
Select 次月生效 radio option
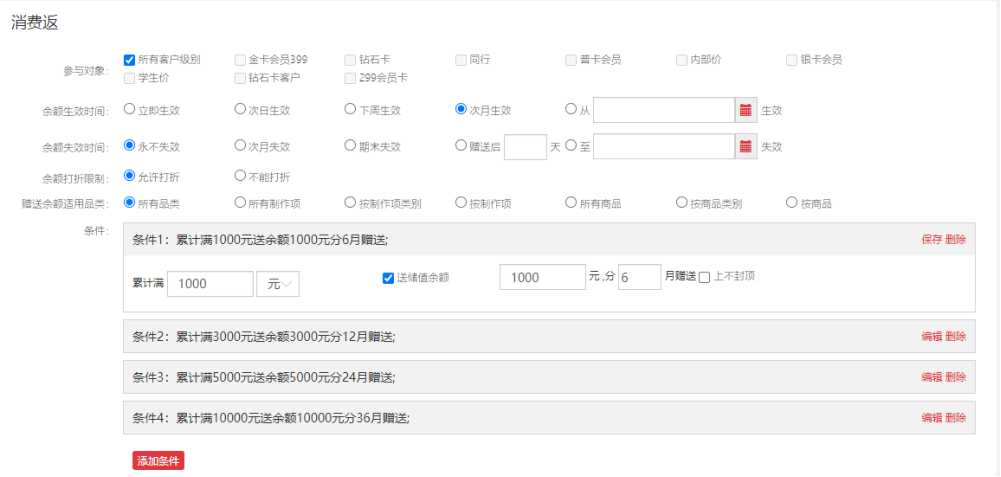tap(461, 109)
